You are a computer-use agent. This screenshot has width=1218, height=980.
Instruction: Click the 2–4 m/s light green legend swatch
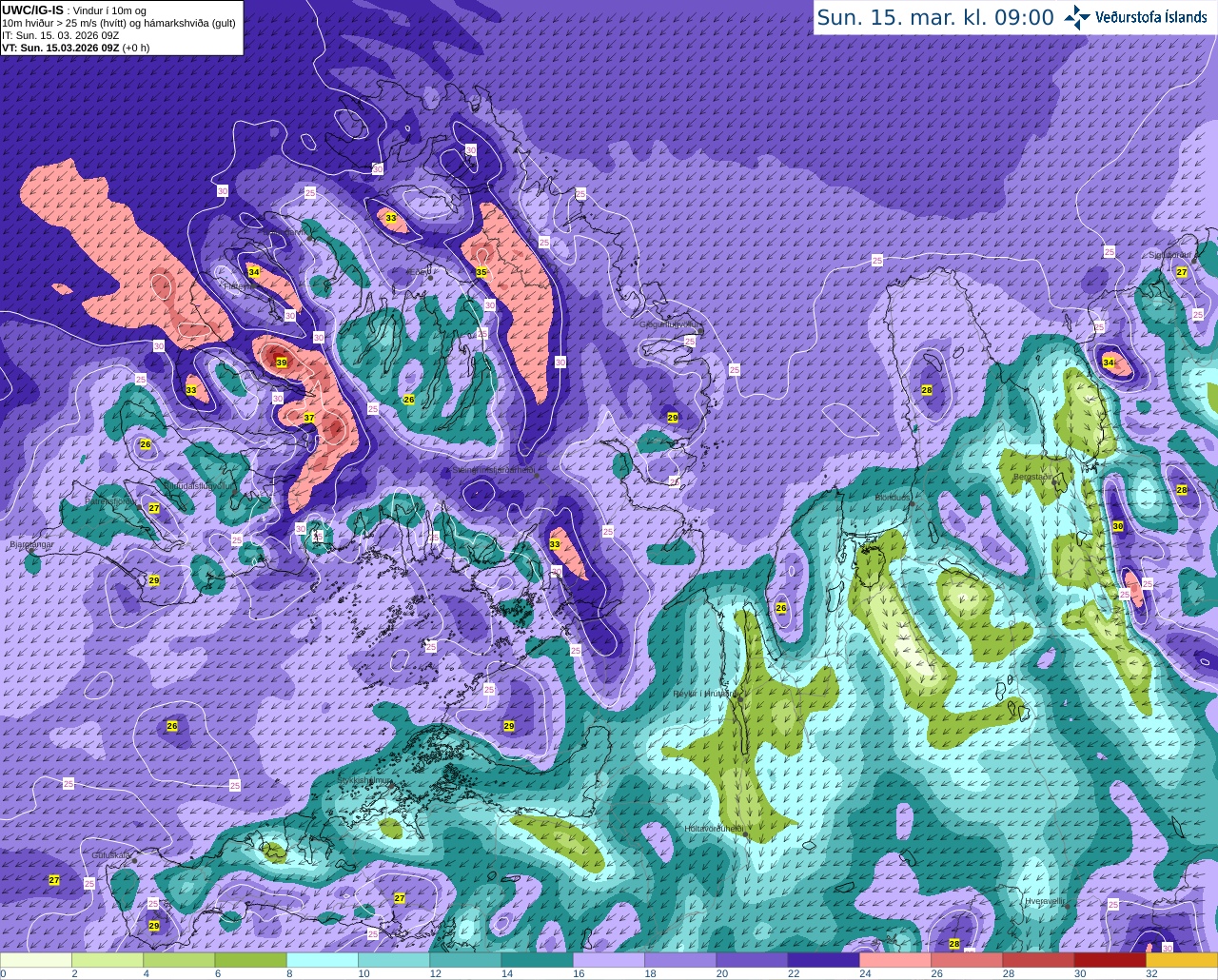108,961
